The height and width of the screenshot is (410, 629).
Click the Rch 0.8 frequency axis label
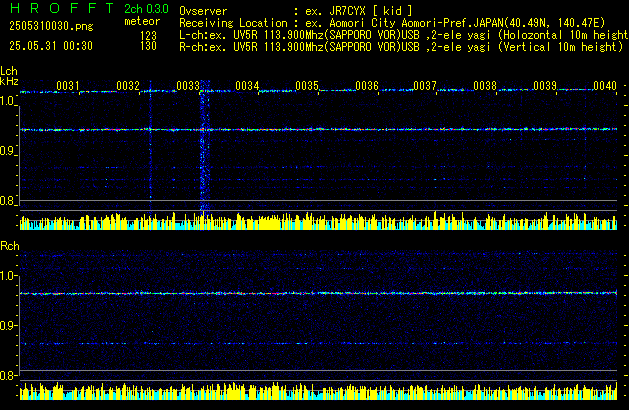[7, 375]
